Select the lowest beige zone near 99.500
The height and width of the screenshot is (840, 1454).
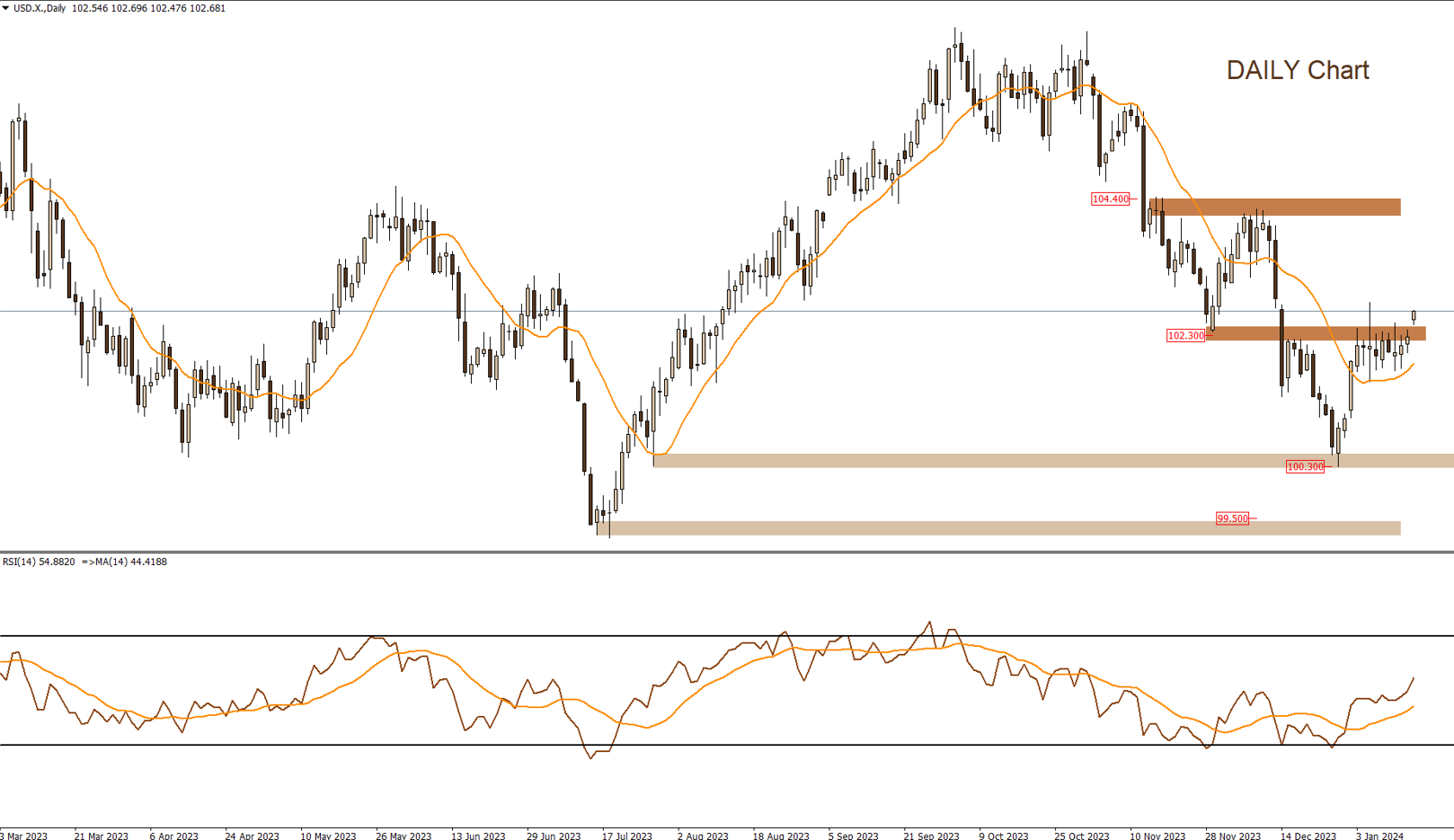coord(989,528)
